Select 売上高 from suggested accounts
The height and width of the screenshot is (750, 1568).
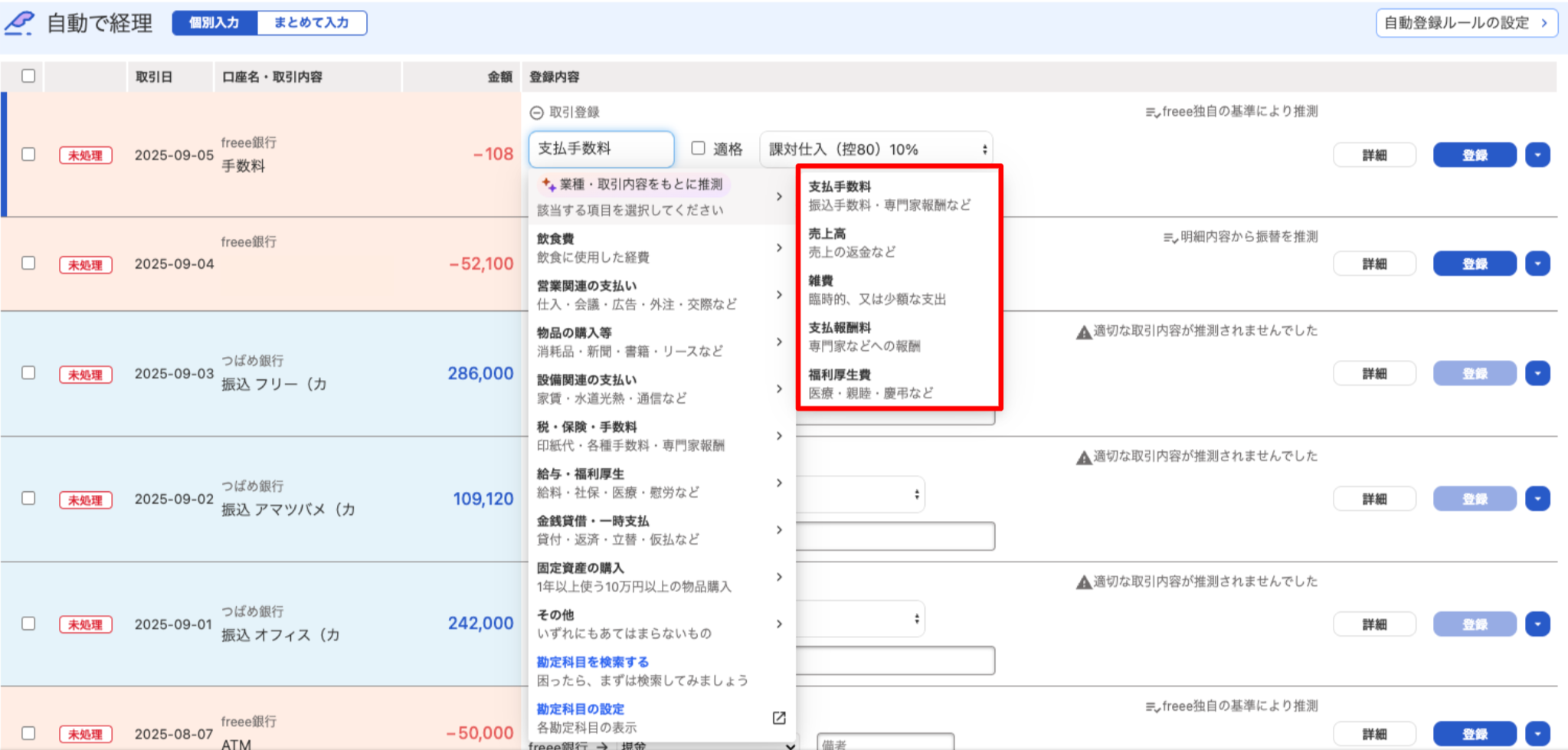(898, 243)
